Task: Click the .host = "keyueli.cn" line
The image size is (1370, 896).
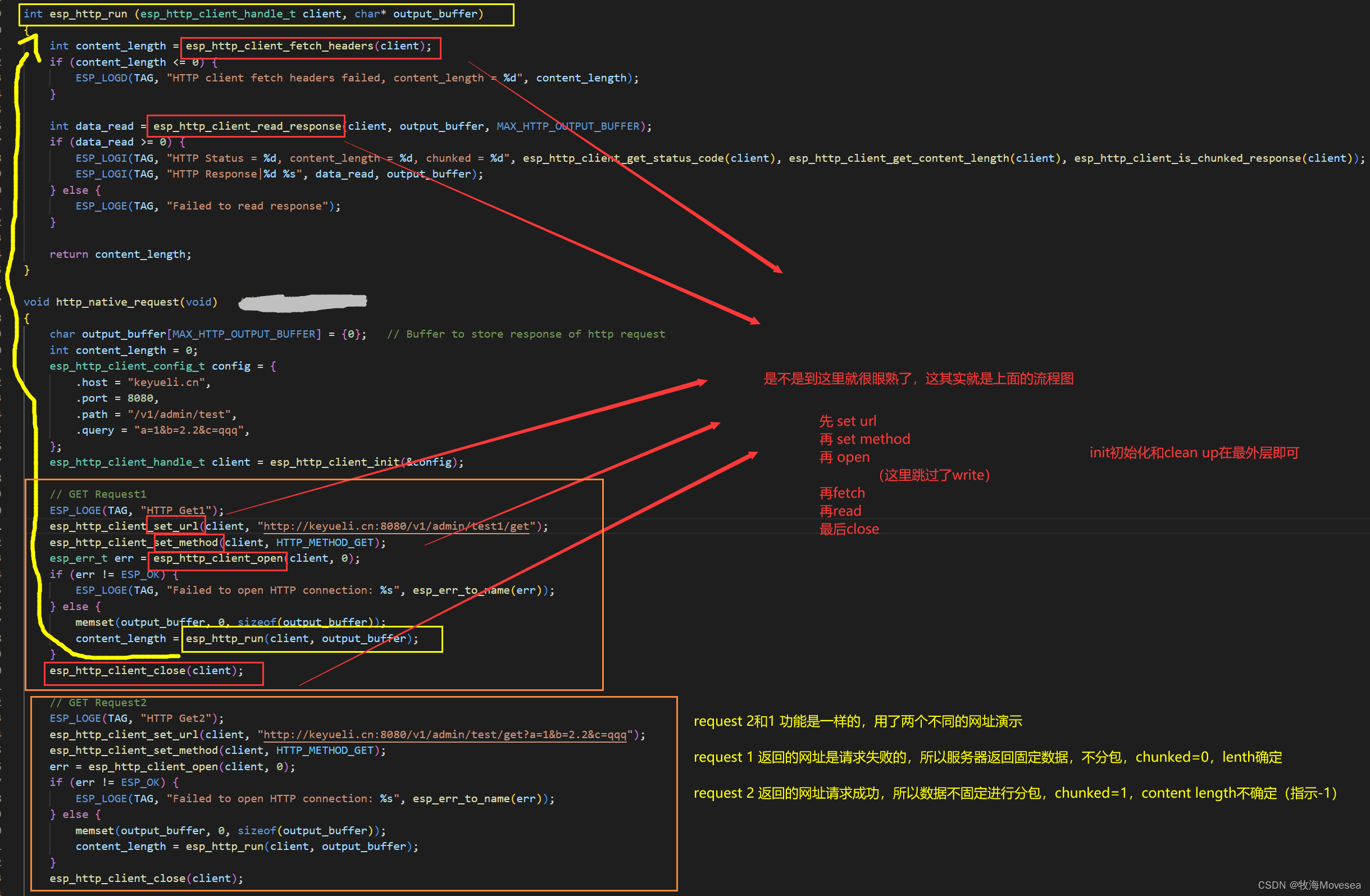Action: click(143, 383)
